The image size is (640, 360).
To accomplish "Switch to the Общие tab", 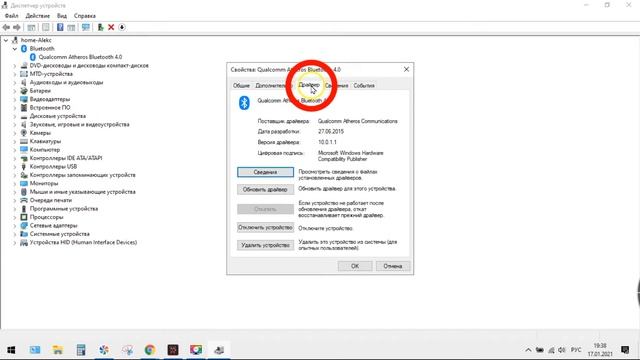I will [241, 85].
